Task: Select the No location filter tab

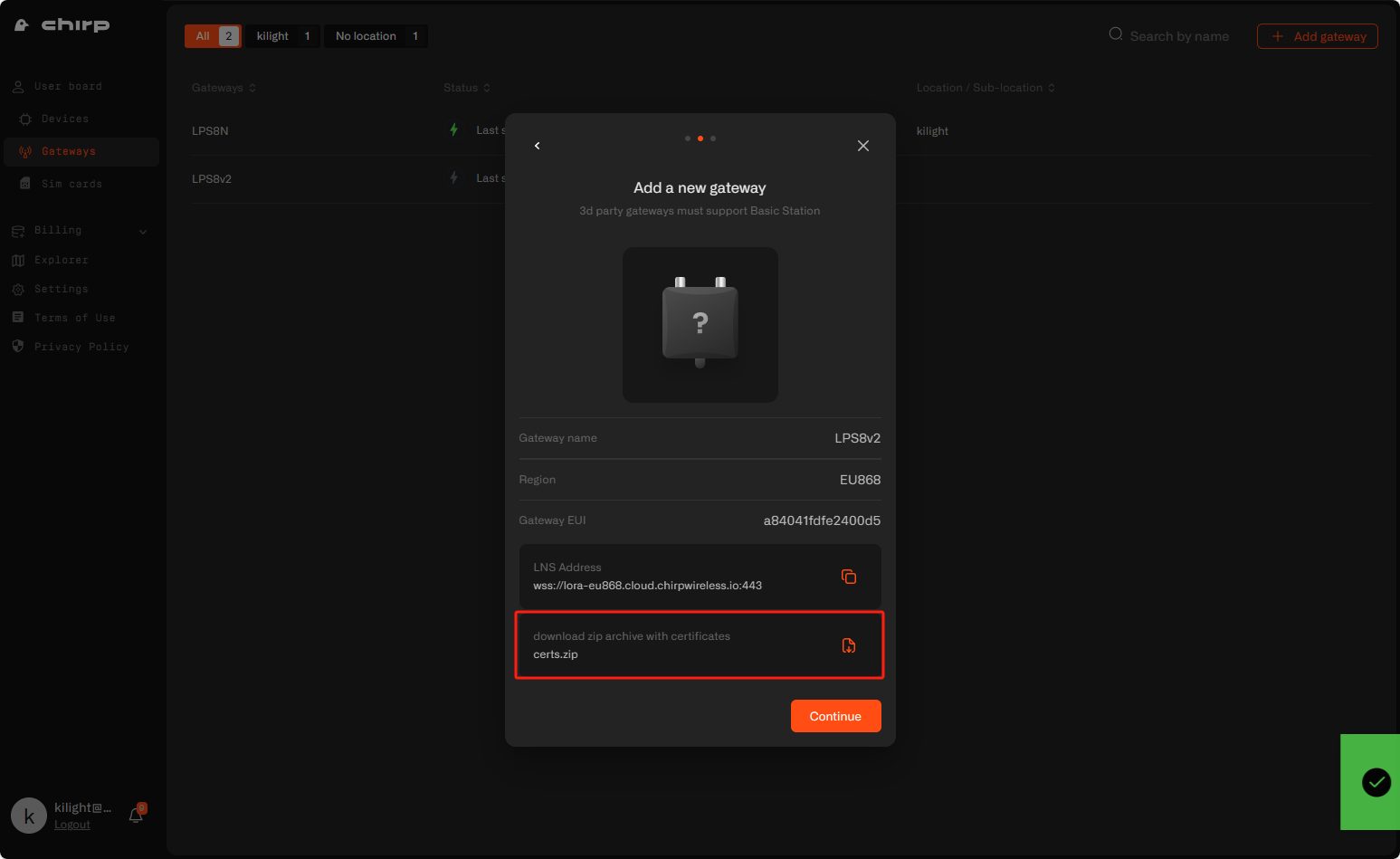Action: pos(376,36)
